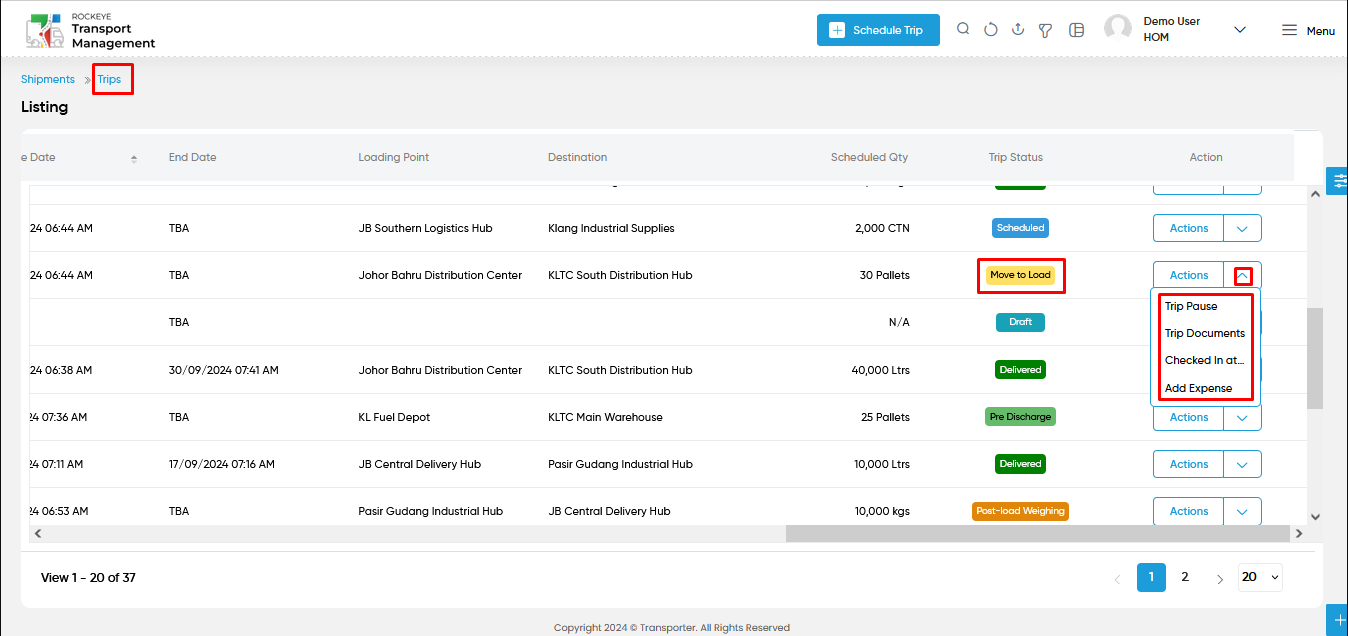Click the Destination column header

pos(577,157)
